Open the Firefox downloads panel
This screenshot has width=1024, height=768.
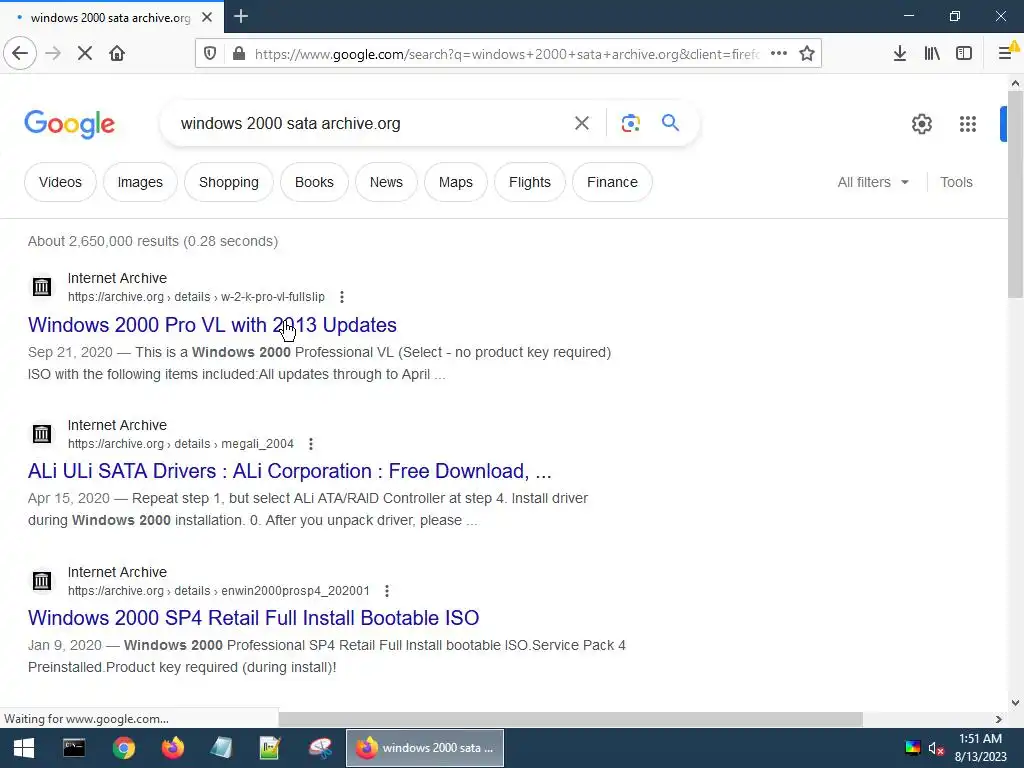900,54
